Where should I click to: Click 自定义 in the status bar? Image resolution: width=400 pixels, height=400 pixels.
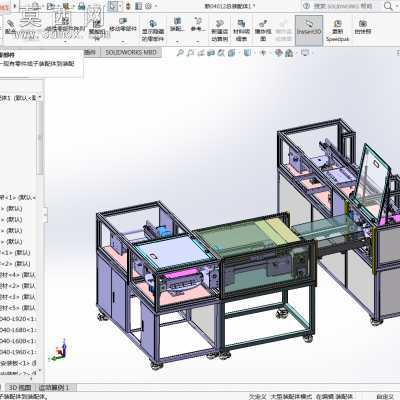(385, 396)
